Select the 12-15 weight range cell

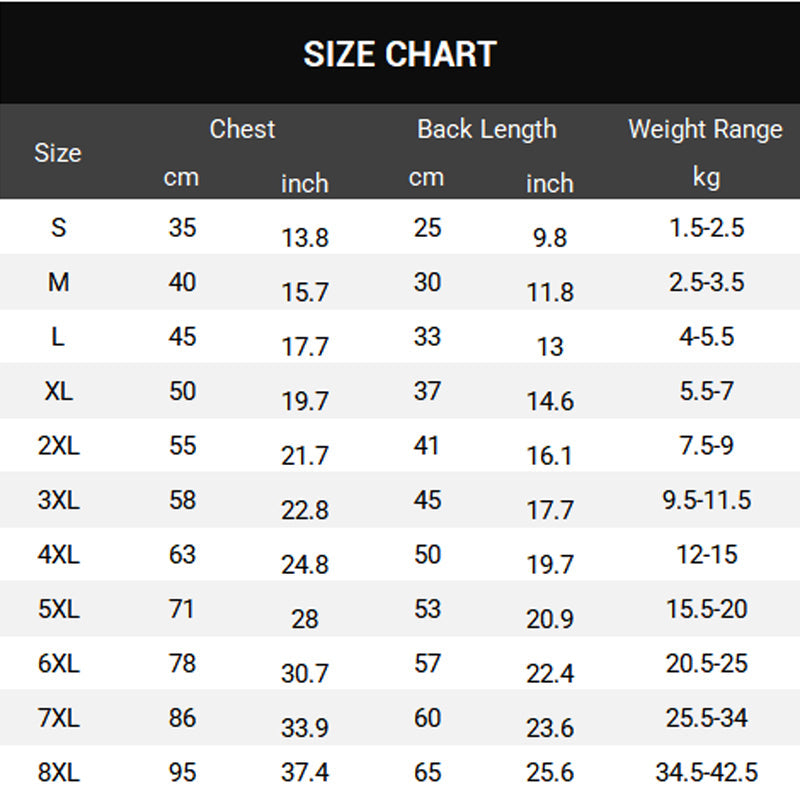(707, 555)
